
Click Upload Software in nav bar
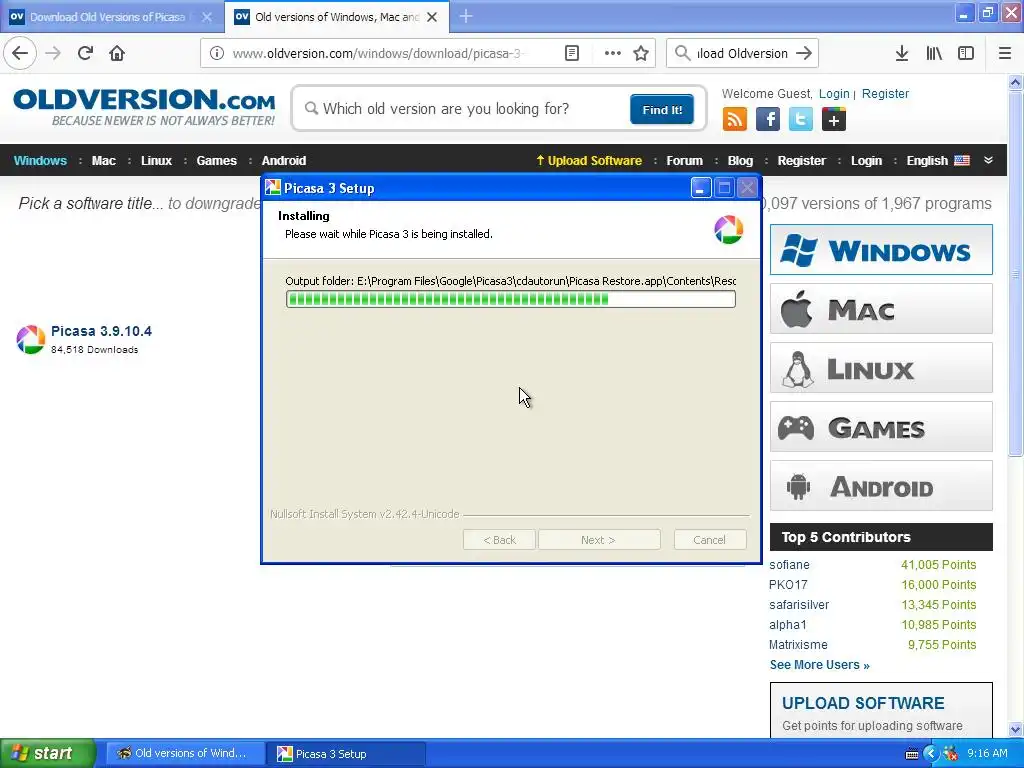point(589,161)
